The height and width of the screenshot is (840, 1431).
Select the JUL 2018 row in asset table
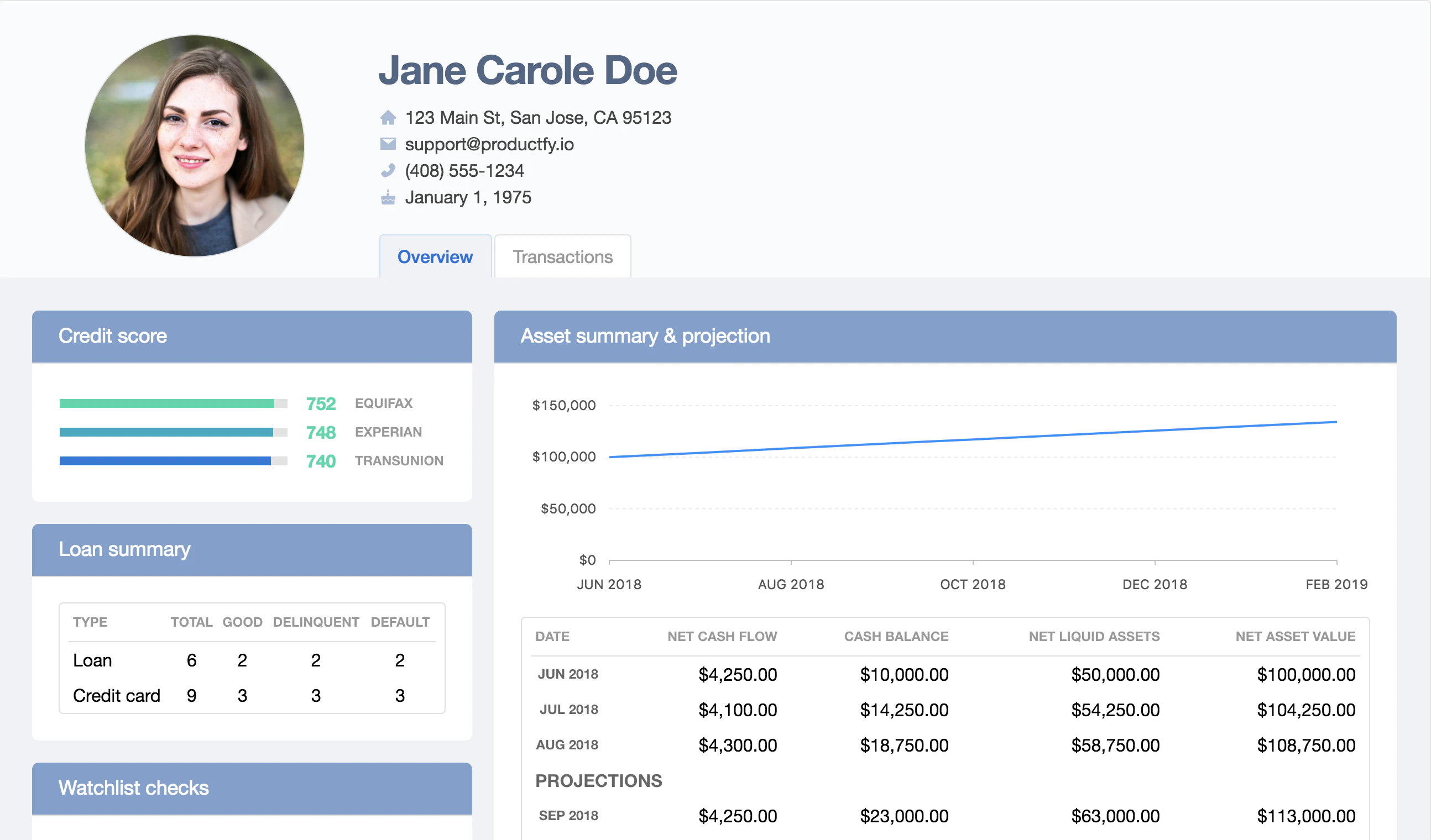point(569,710)
